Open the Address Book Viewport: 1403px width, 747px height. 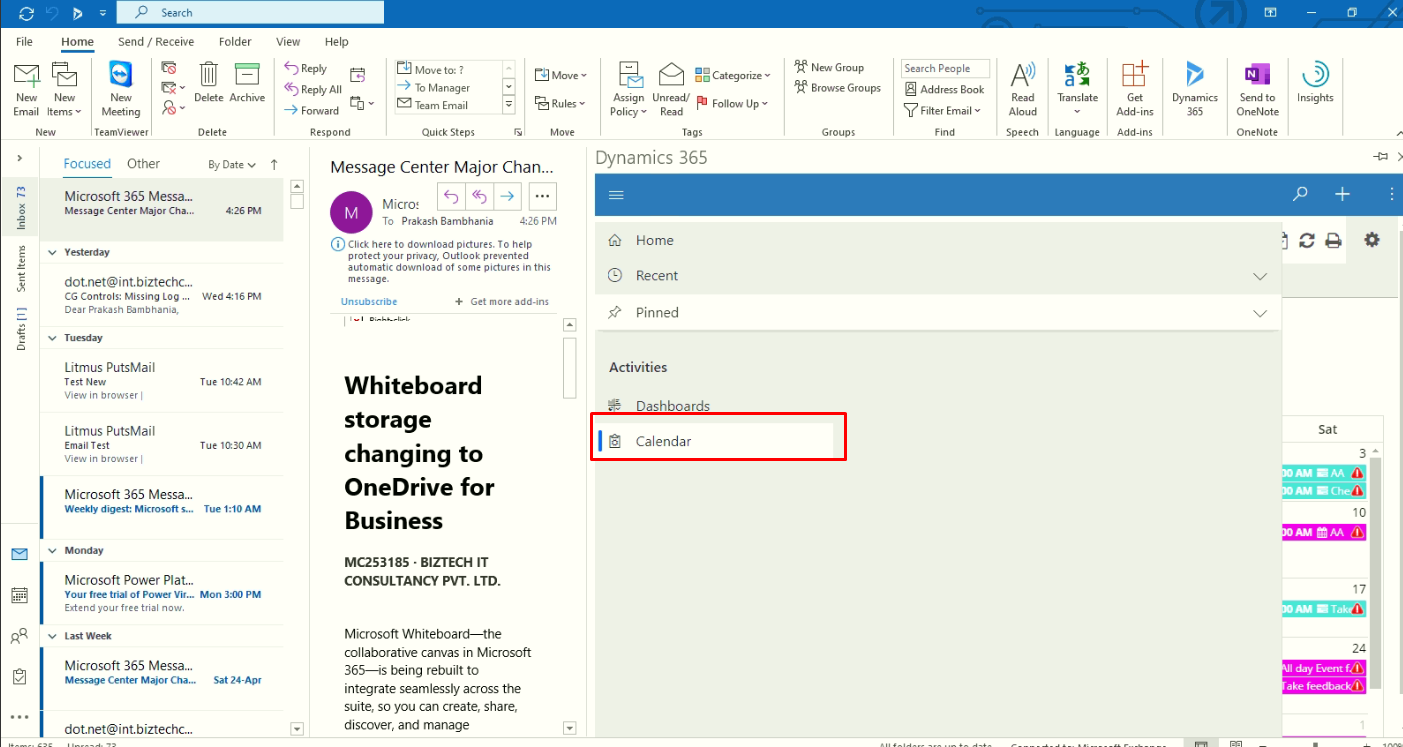coord(945,90)
